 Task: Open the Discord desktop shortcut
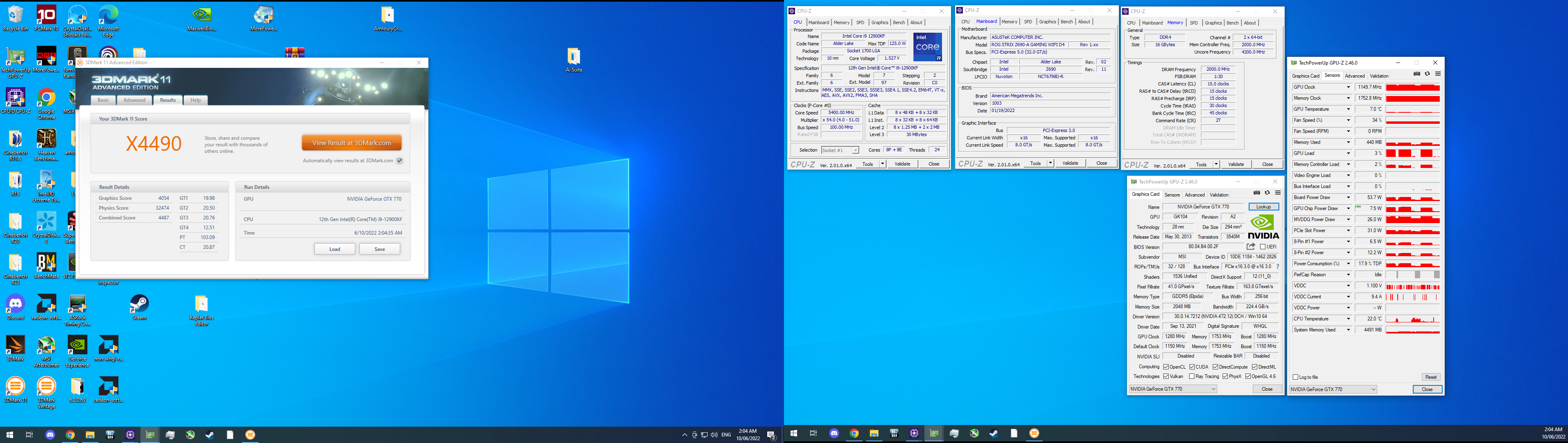click(x=15, y=308)
